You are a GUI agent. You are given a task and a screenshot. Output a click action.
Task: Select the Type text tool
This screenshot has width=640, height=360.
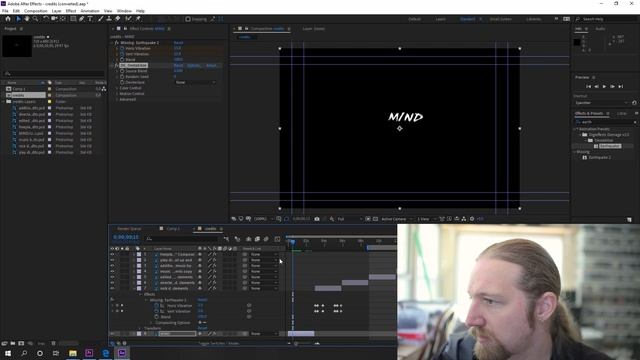click(x=90, y=19)
